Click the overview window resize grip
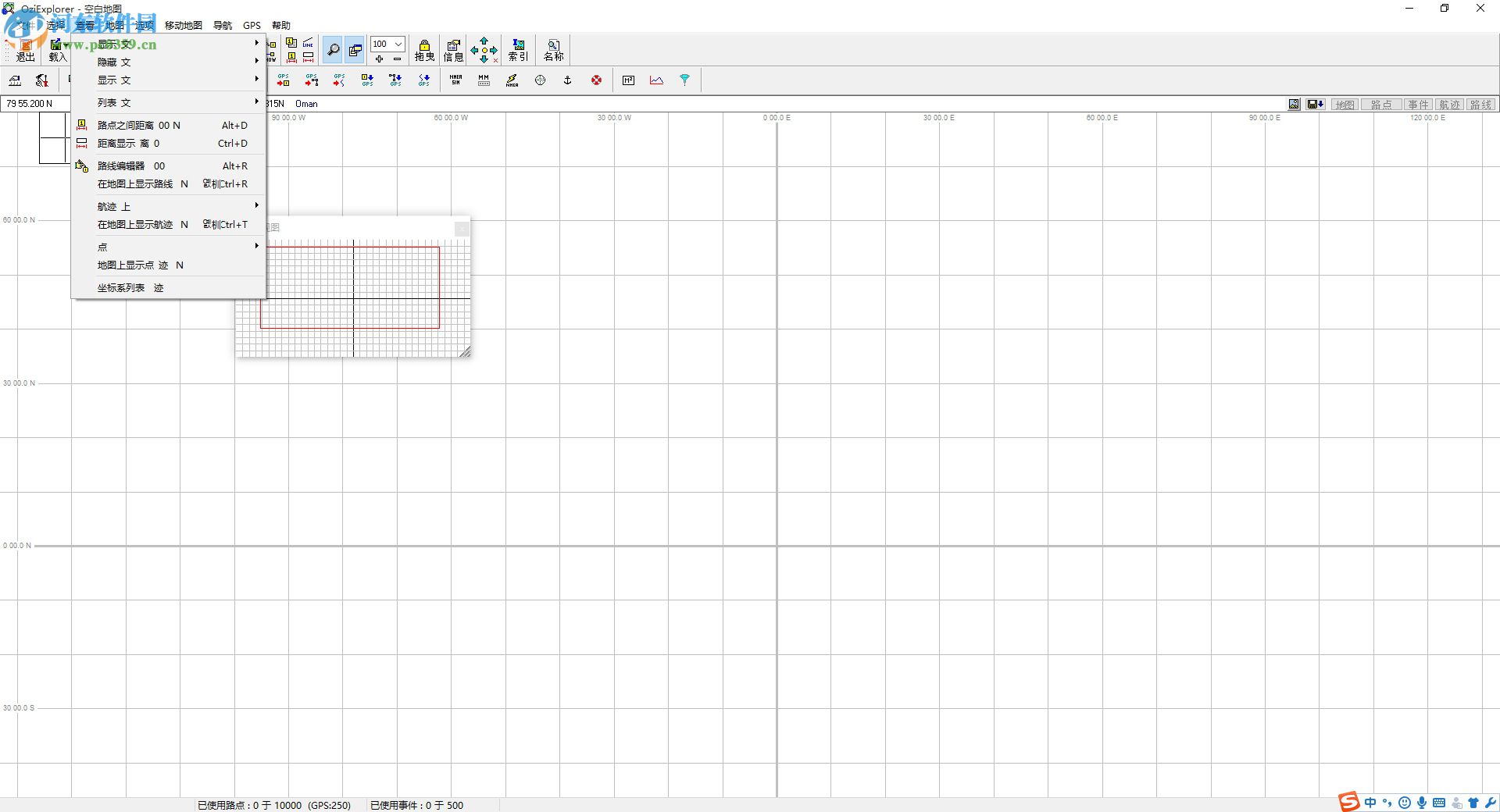Screen dimensions: 1500x812 click(465, 352)
